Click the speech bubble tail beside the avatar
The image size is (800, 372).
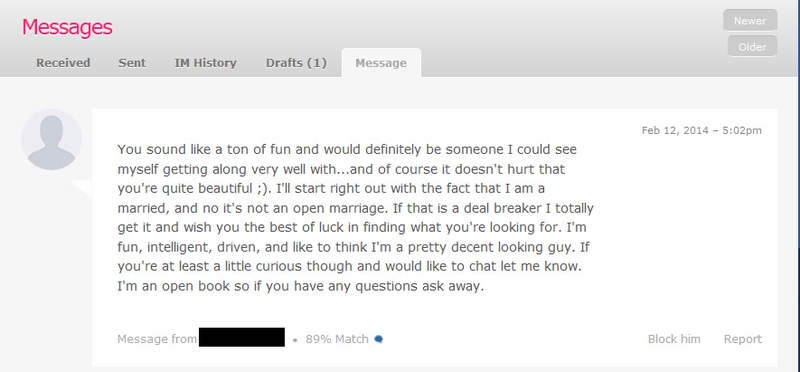tap(81, 188)
